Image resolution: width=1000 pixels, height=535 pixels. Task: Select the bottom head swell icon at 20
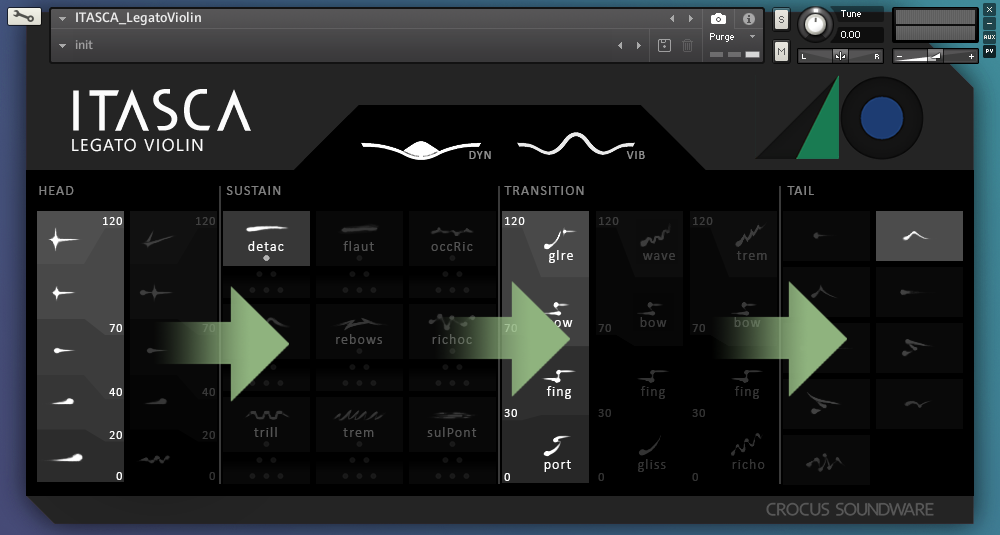(66, 457)
